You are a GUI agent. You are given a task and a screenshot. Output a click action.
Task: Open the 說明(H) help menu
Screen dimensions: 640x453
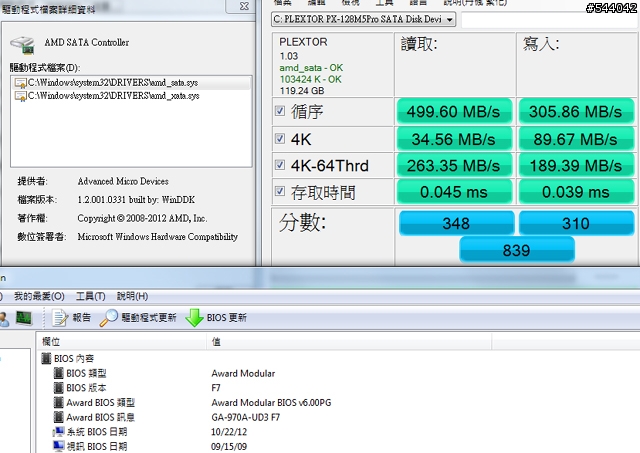coord(132,296)
